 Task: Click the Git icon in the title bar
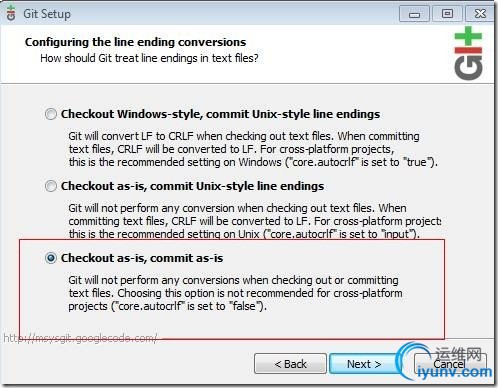pos(11,13)
